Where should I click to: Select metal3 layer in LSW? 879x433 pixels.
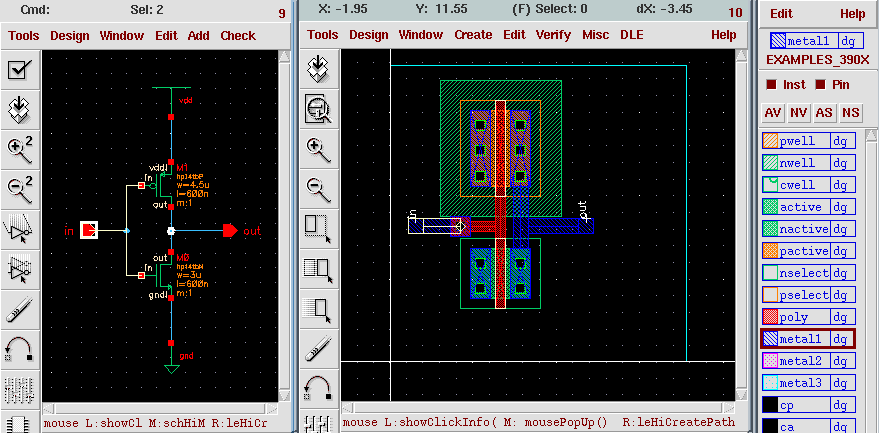coord(808,383)
